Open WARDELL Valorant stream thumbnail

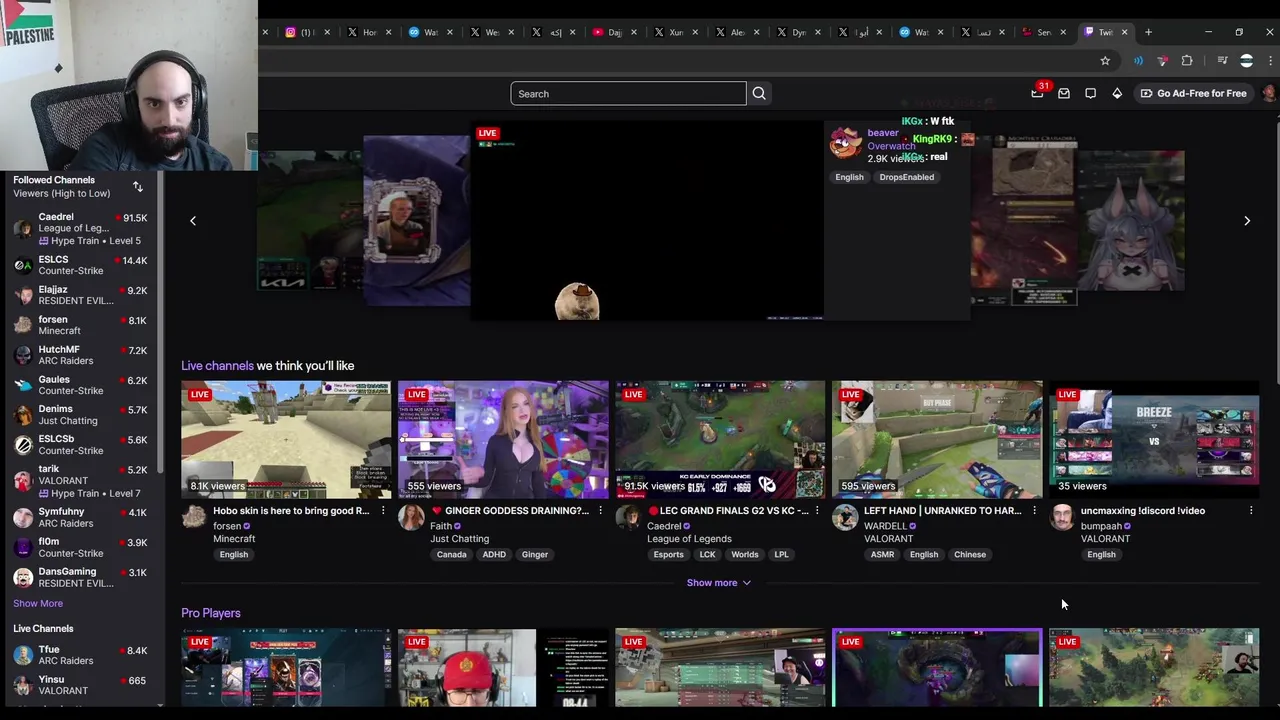(x=937, y=439)
